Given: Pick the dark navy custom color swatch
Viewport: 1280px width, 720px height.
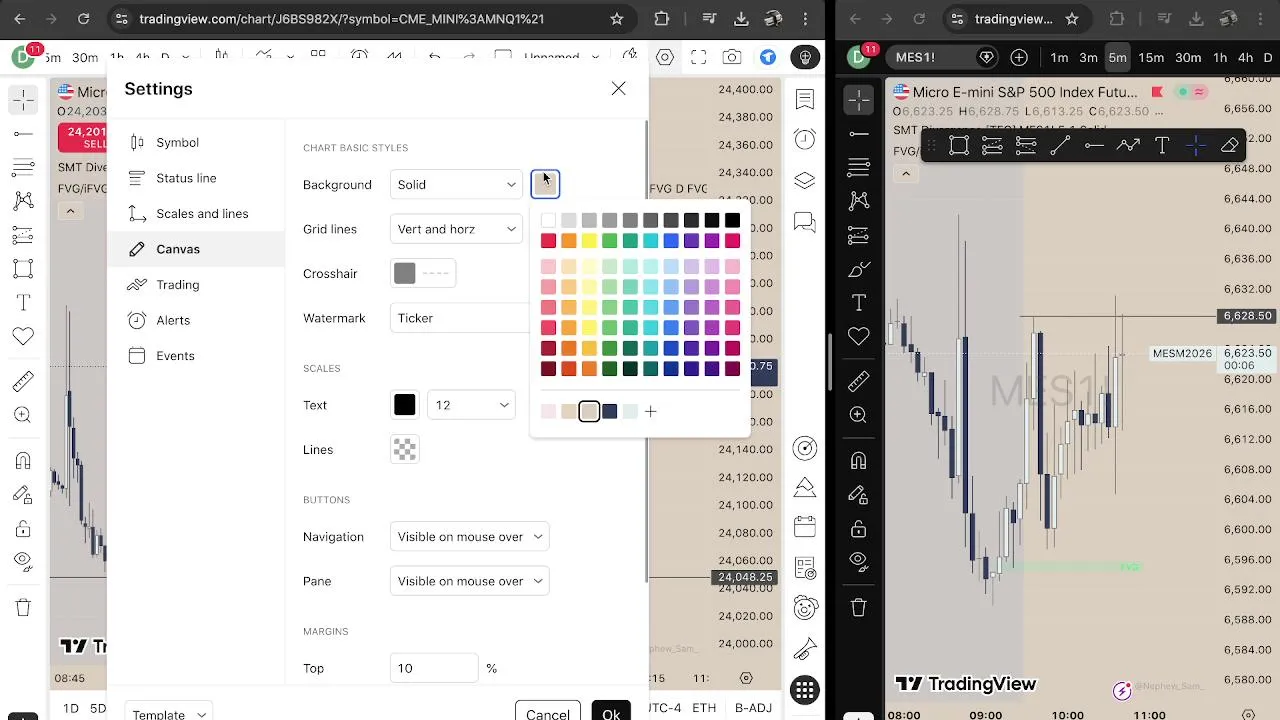Looking at the screenshot, I should 610,411.
